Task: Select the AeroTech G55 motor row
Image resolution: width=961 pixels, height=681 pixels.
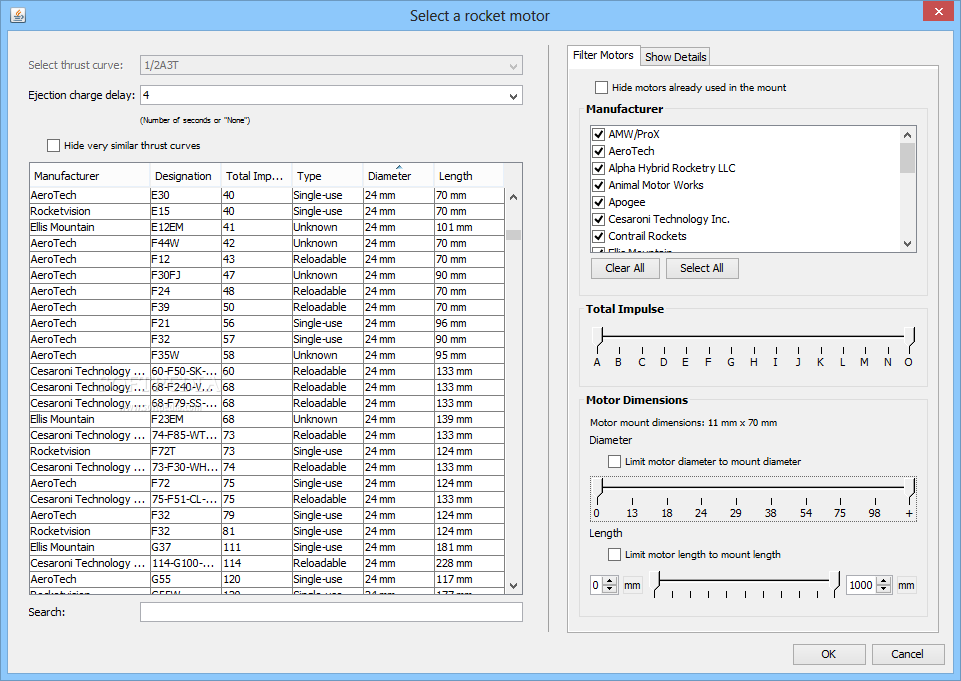Action: [267, 579]
